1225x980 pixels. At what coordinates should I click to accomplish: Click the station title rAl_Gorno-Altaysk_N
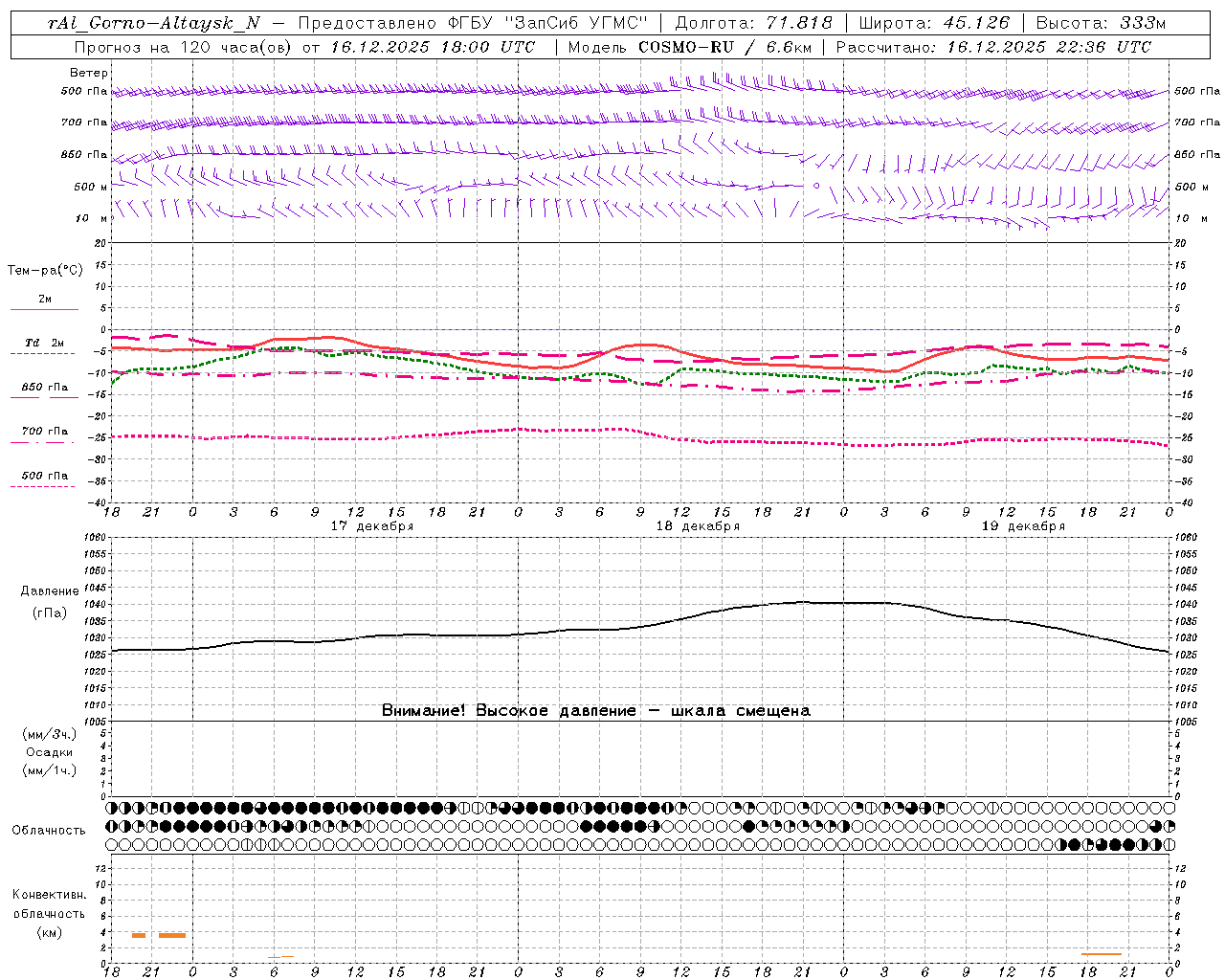click(x=153, y=23)
